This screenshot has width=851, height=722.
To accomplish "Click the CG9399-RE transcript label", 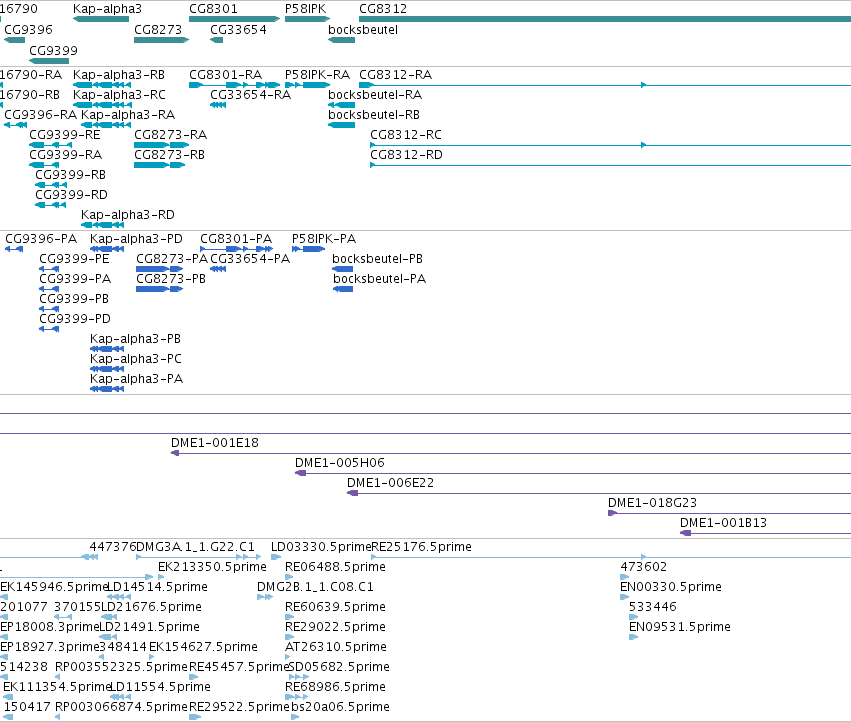I will [65, 134].
